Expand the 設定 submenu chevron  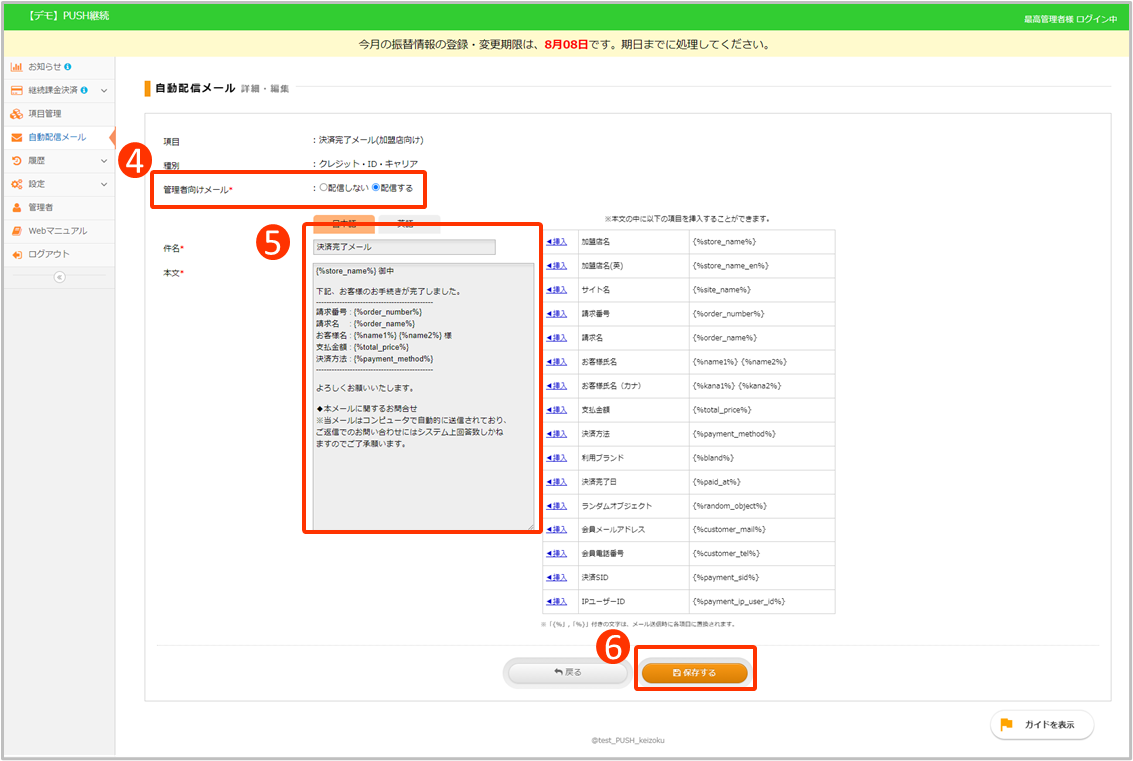(104, 184)
